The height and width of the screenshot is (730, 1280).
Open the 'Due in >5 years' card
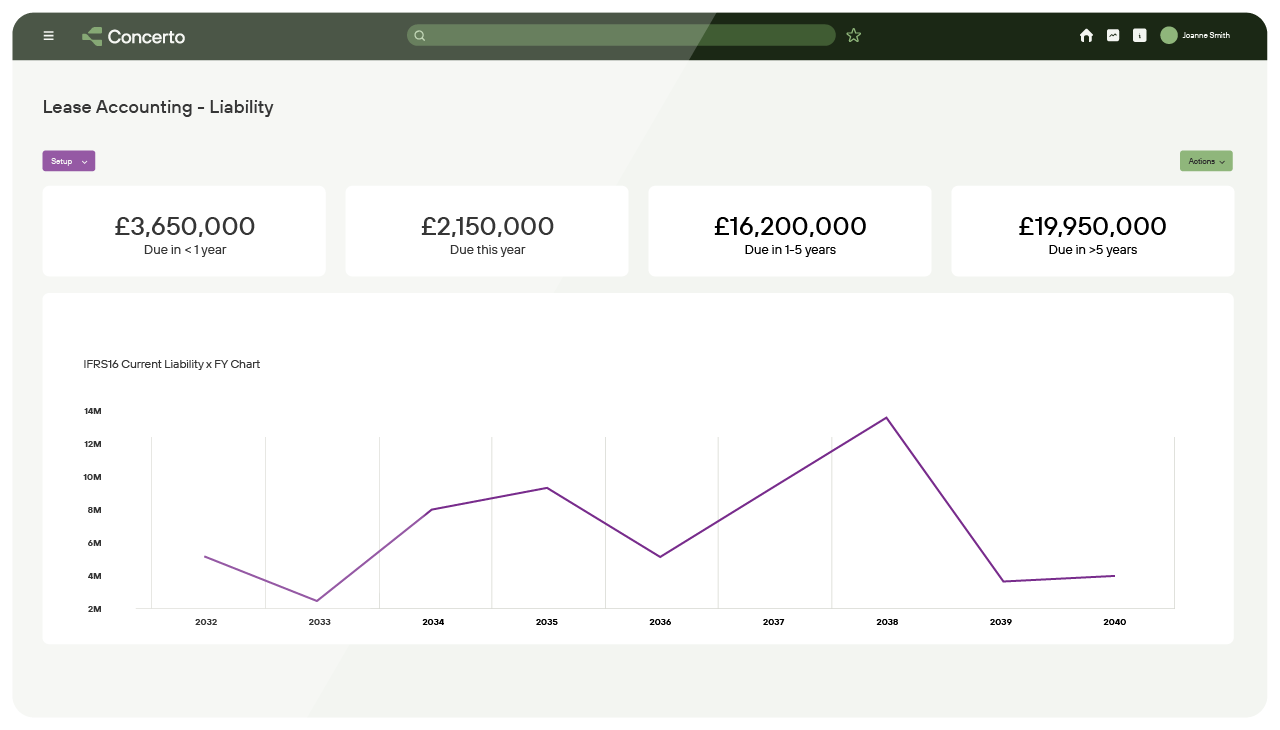pyautogui.click(x=1092, y=231)
